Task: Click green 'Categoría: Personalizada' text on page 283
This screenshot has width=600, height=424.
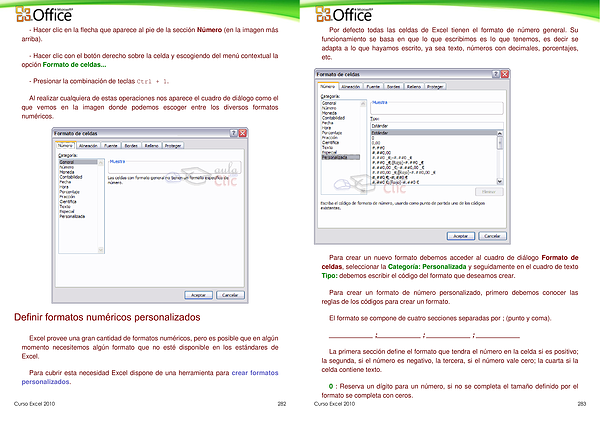Action: click(x=427, y=267)
